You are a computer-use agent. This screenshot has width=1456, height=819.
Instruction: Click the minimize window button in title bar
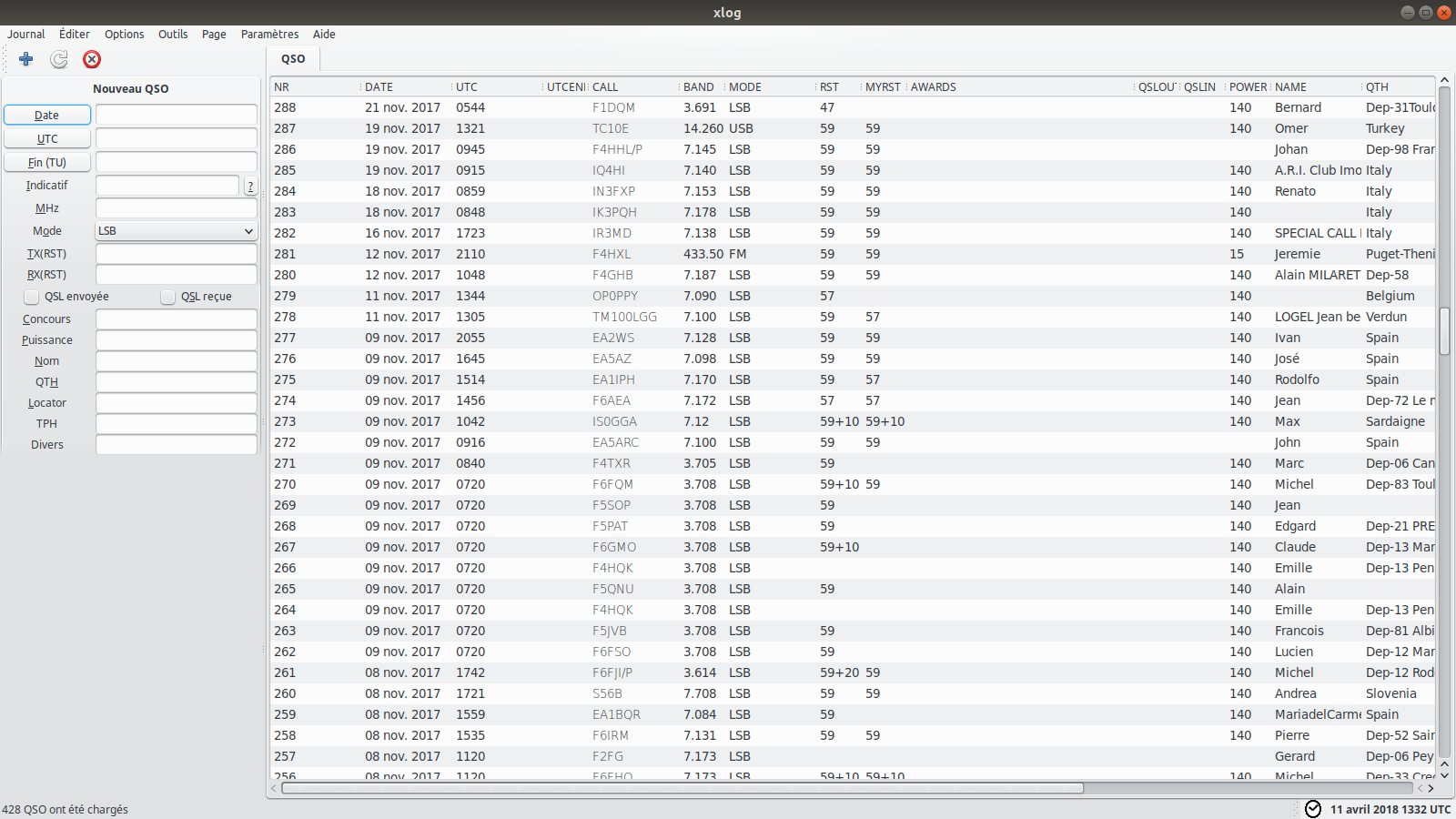(x=1407, y=13)
